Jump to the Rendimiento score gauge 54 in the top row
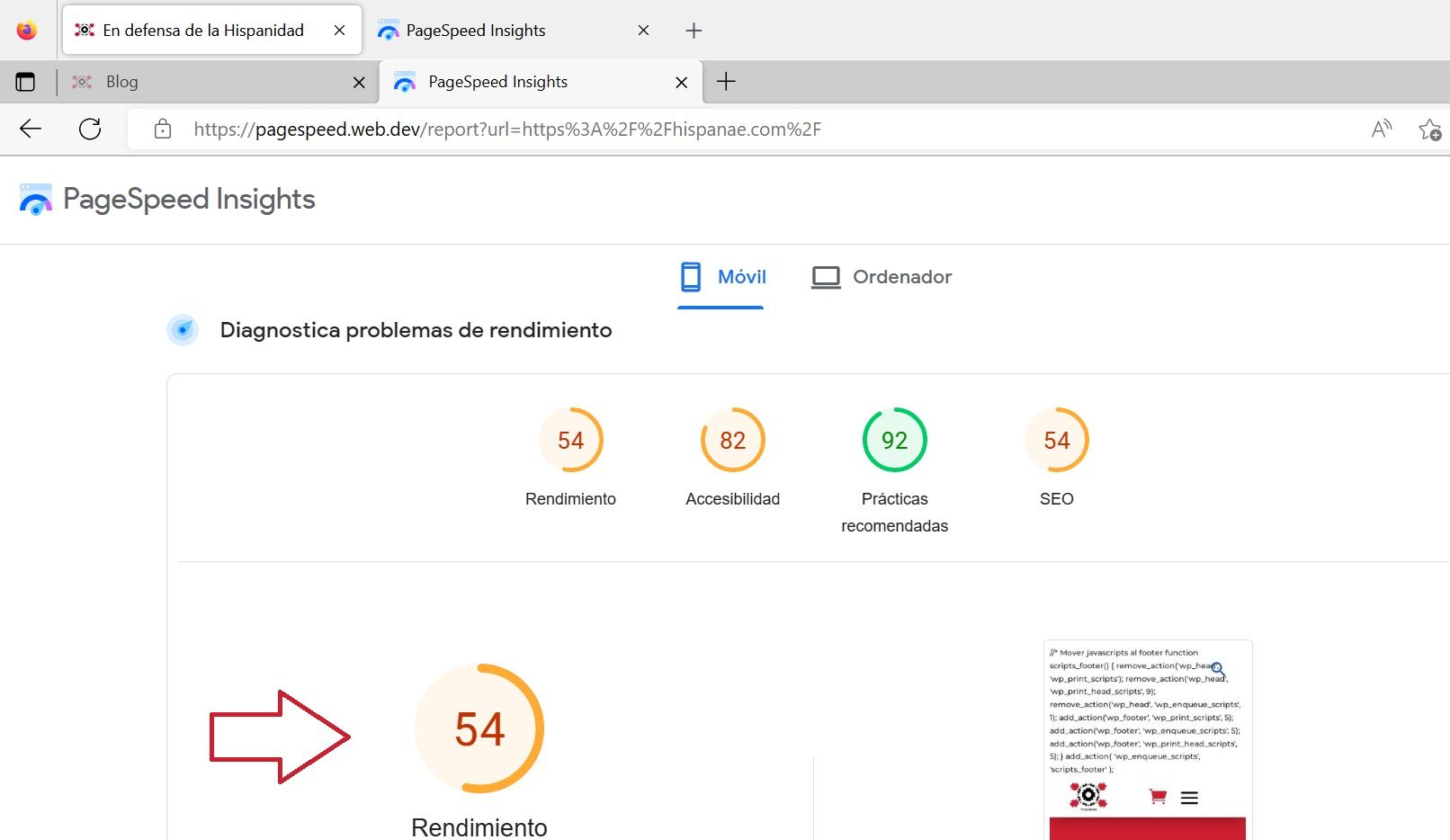The image size is (1450, 840). 571,440
